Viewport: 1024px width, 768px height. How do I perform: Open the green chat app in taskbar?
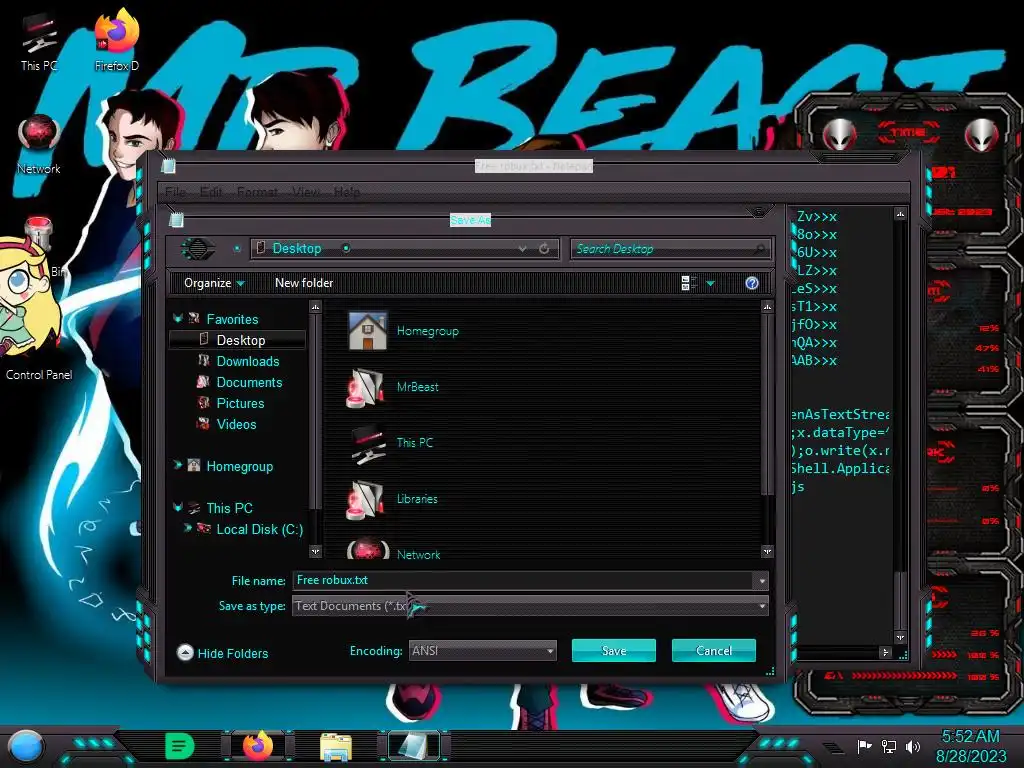(179, 746)
